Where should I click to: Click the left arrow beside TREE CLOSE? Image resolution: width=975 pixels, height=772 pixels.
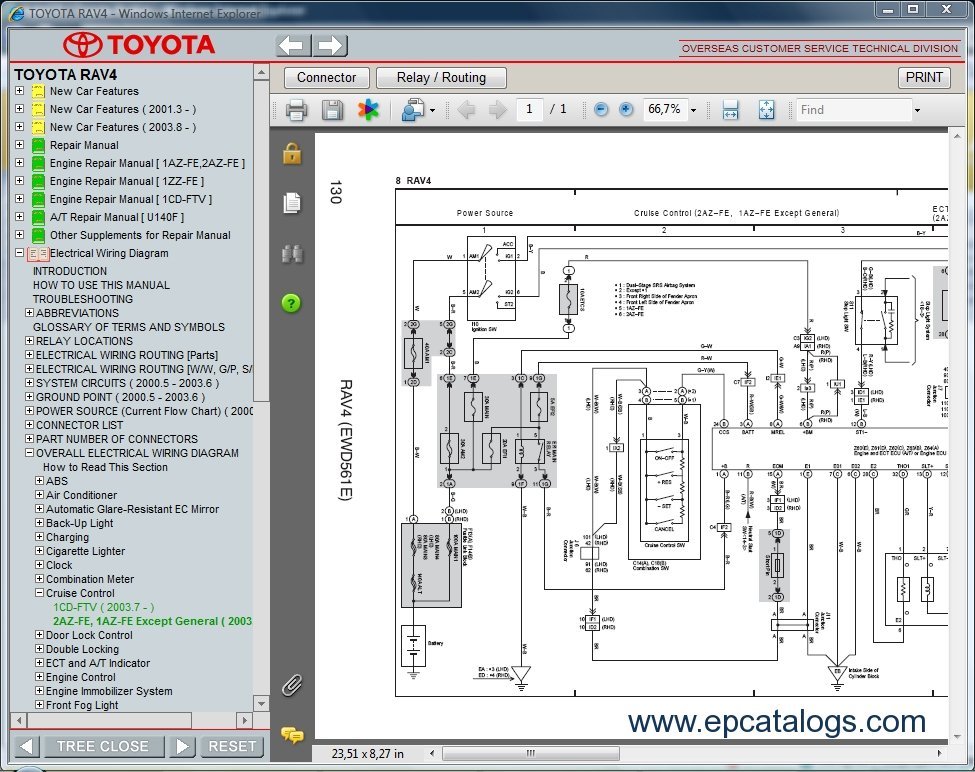26,746
